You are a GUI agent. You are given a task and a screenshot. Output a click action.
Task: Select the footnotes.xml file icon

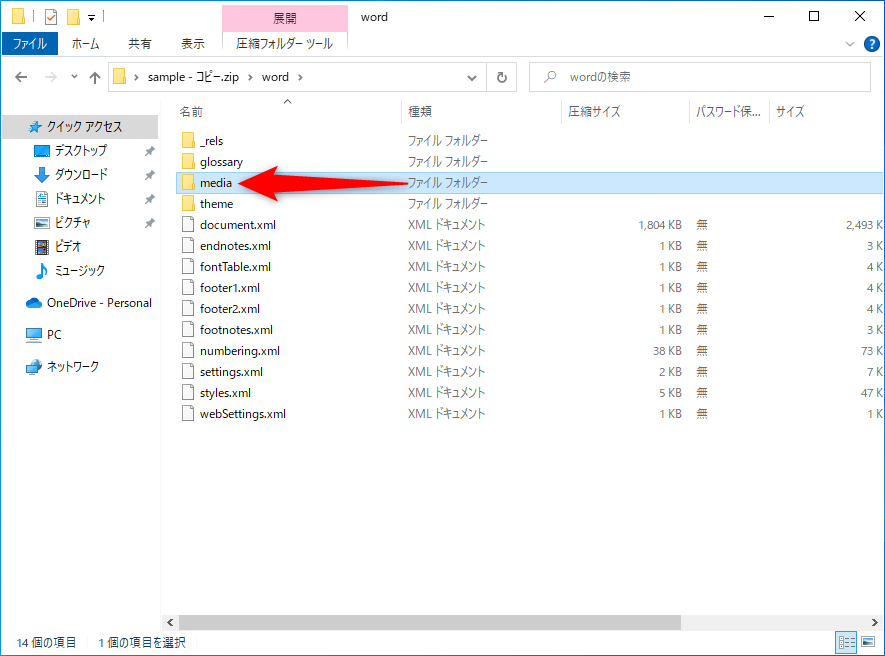188,330
